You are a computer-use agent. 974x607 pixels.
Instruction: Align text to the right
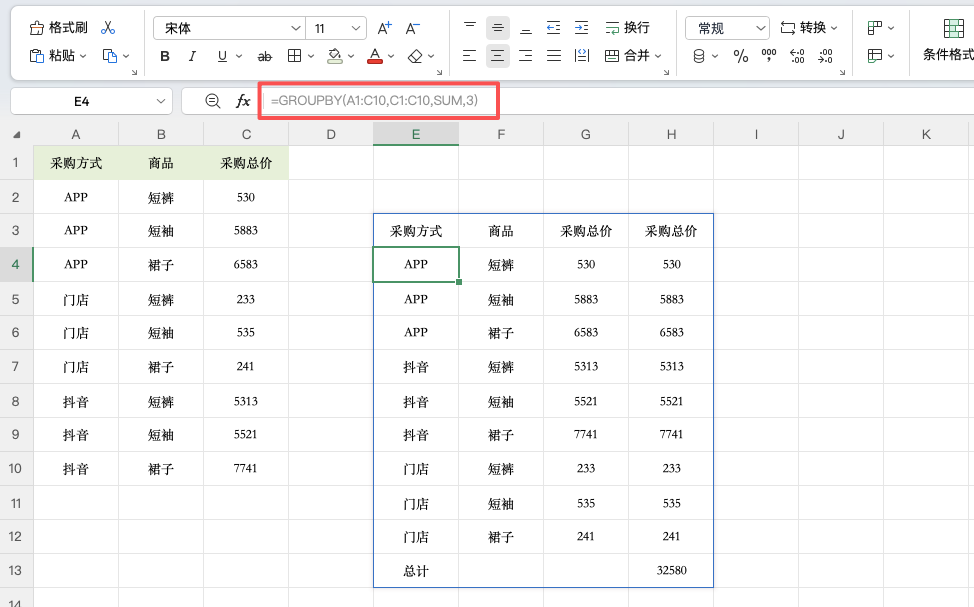coord(526,56)
